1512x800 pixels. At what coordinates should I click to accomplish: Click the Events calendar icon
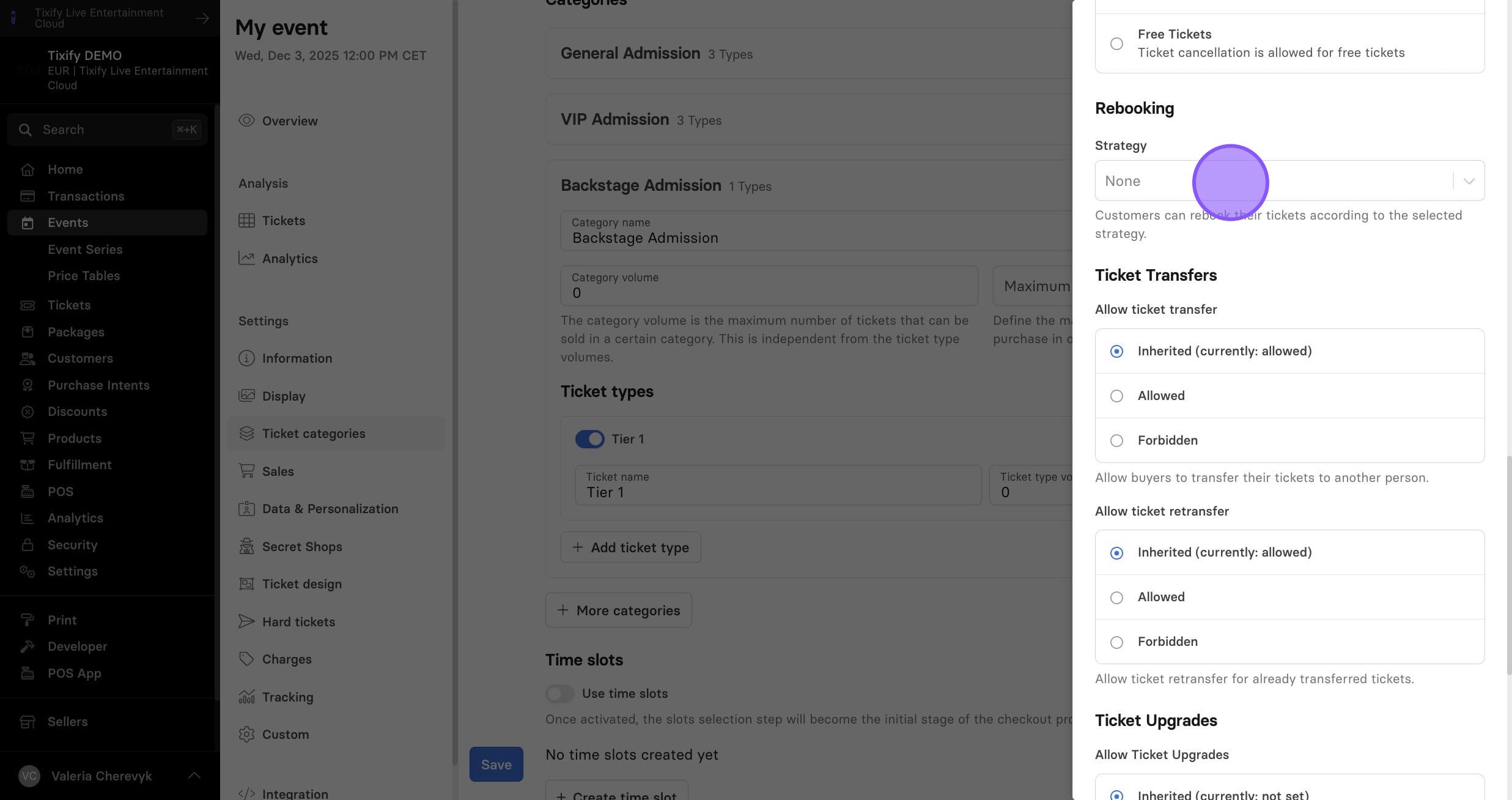pos(28,223)
